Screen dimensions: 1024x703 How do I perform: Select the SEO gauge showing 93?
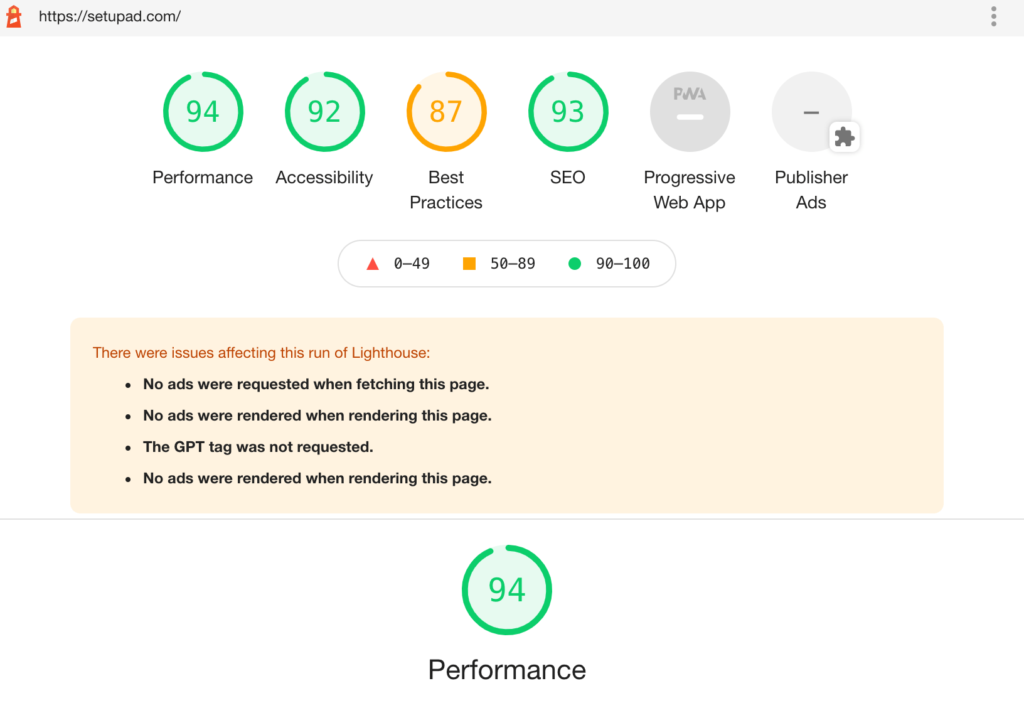tap(568, 111)
